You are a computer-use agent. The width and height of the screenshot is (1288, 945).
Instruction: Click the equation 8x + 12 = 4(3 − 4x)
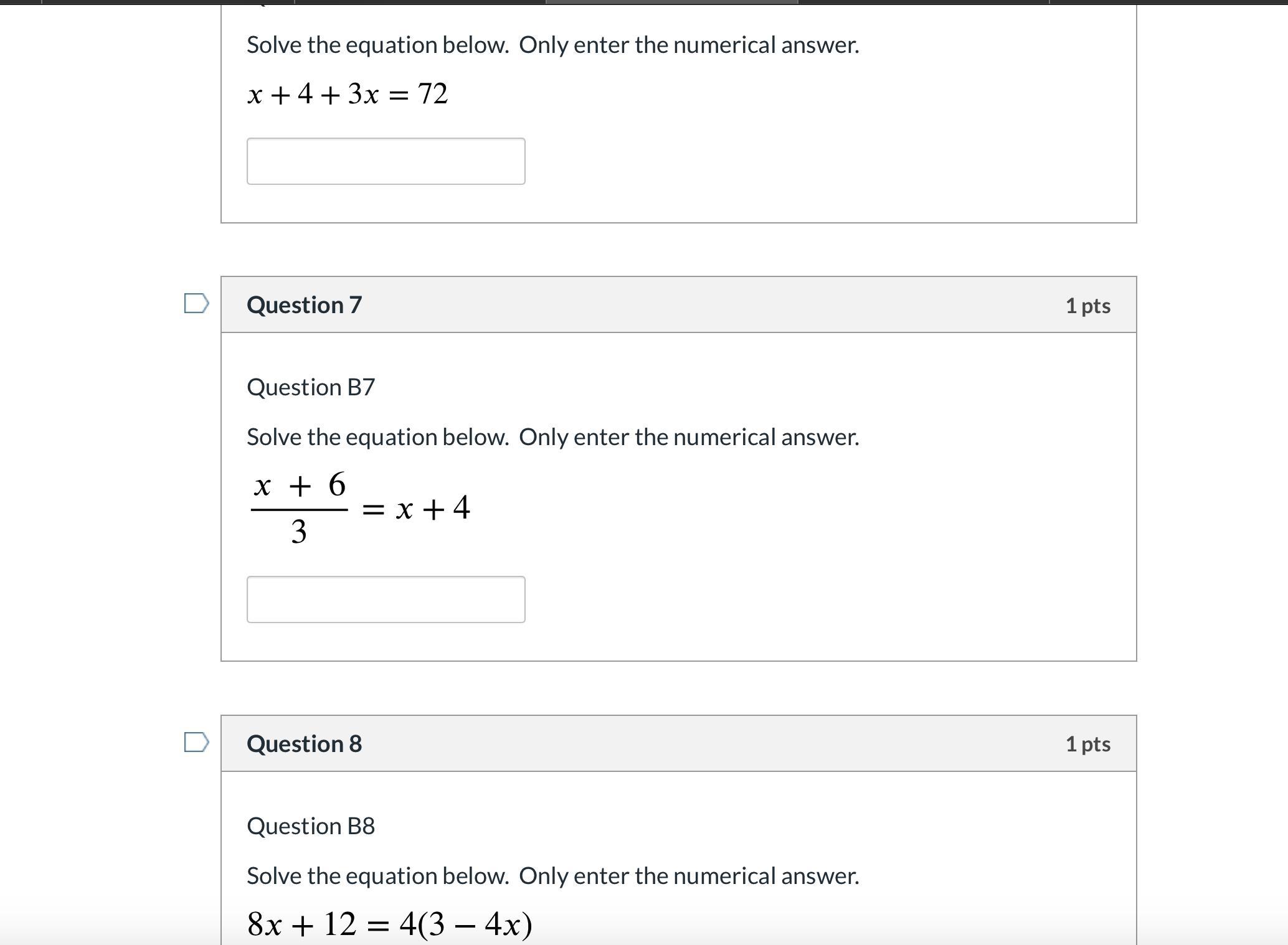coord(389,924)
